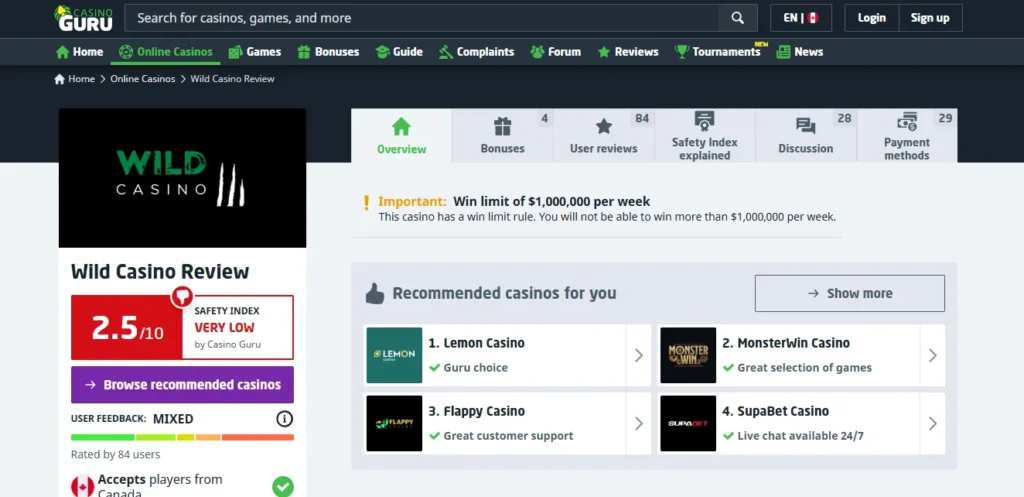The height and width of the screenshot is (497, 1024).
Task: Click the Home breadcrumb link
Action: click(74, 79)
